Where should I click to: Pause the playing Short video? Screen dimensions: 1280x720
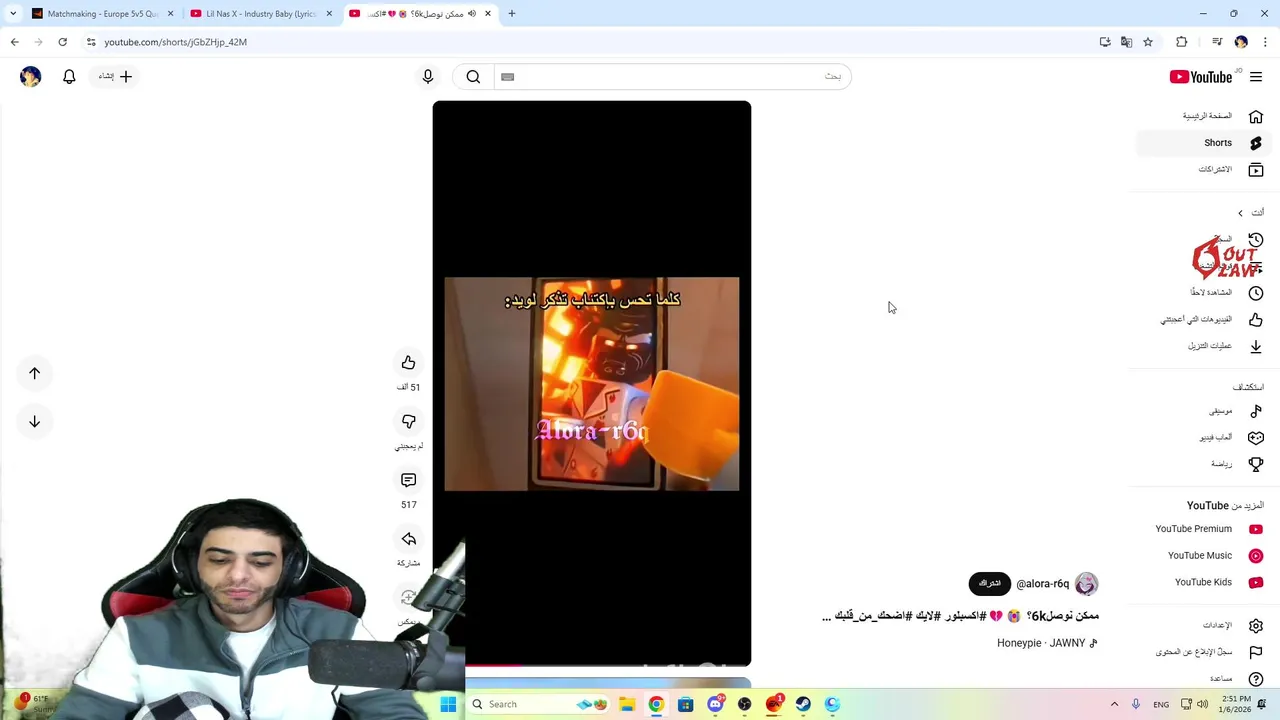592,383
